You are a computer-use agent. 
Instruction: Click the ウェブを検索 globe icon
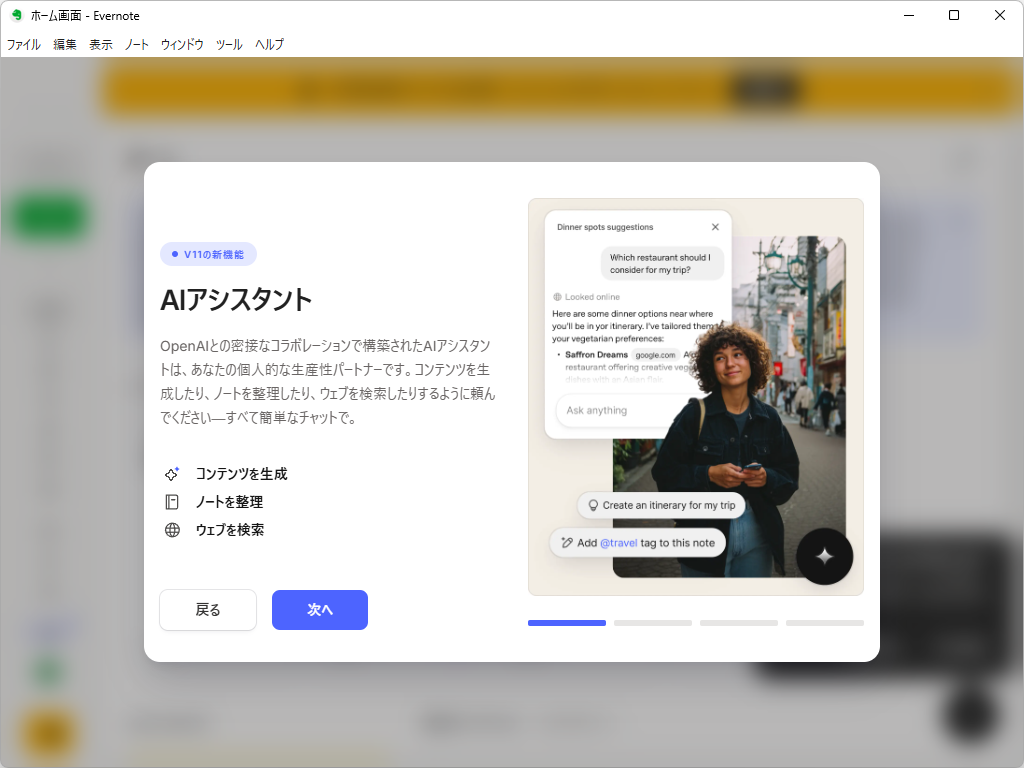coord(172,529)
